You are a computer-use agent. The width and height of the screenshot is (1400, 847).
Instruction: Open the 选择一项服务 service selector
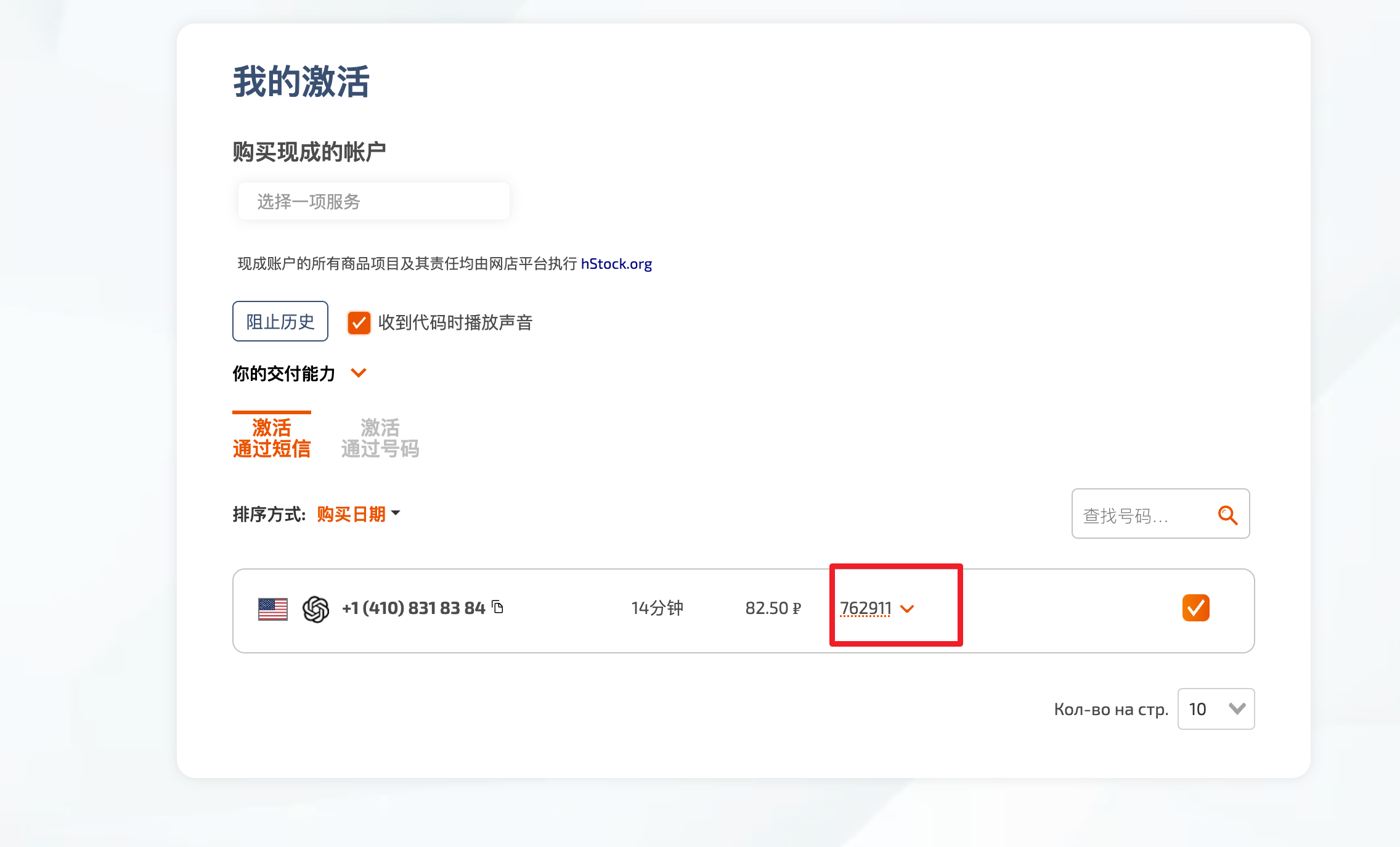373,201
